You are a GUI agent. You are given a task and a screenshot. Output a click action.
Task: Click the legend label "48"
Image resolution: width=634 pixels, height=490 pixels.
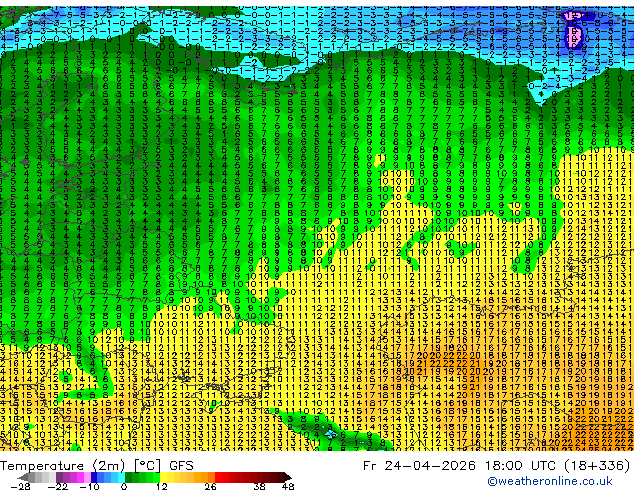coord(288,486)
